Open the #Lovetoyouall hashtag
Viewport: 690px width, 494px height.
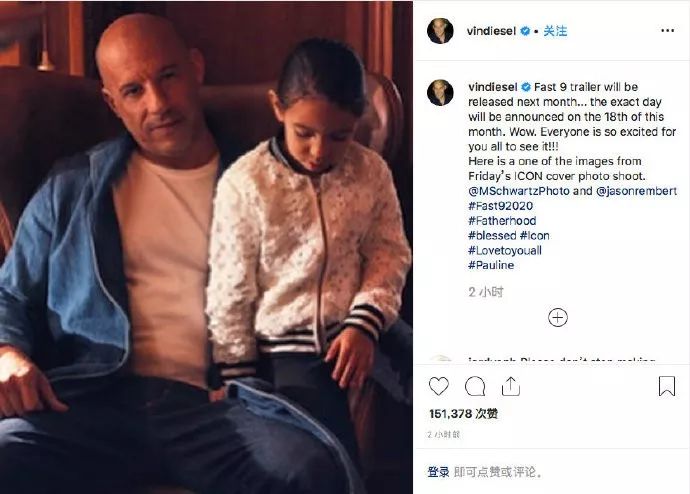pos(505,250)
